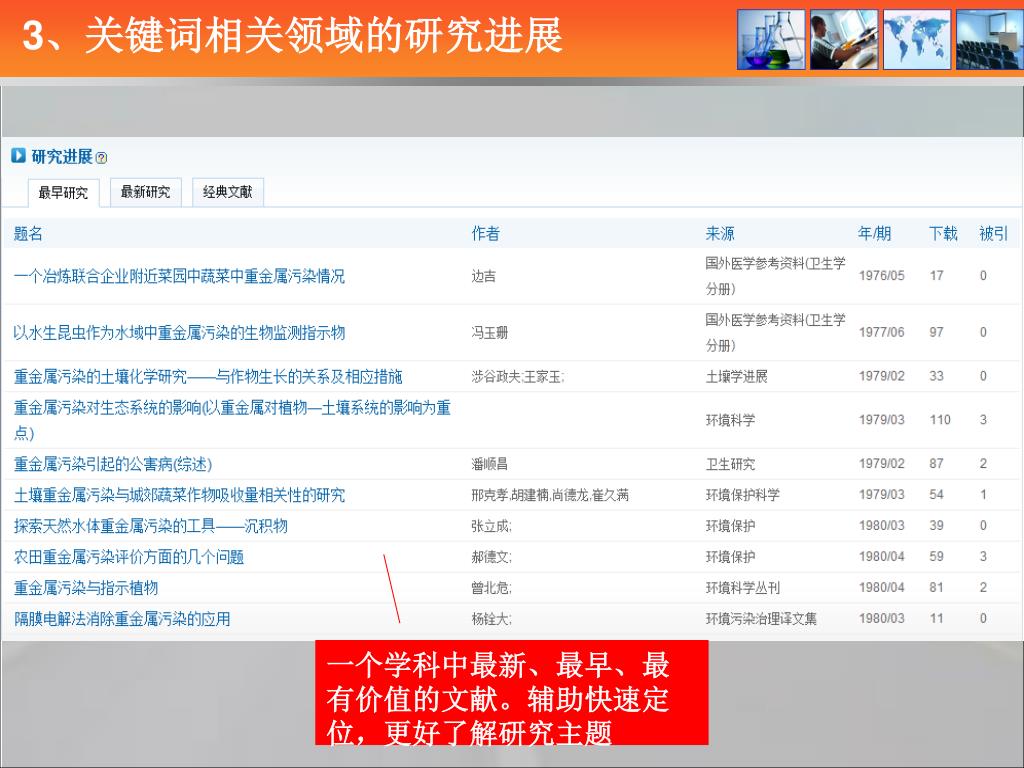Click the red annotation text box

point(511,693)
